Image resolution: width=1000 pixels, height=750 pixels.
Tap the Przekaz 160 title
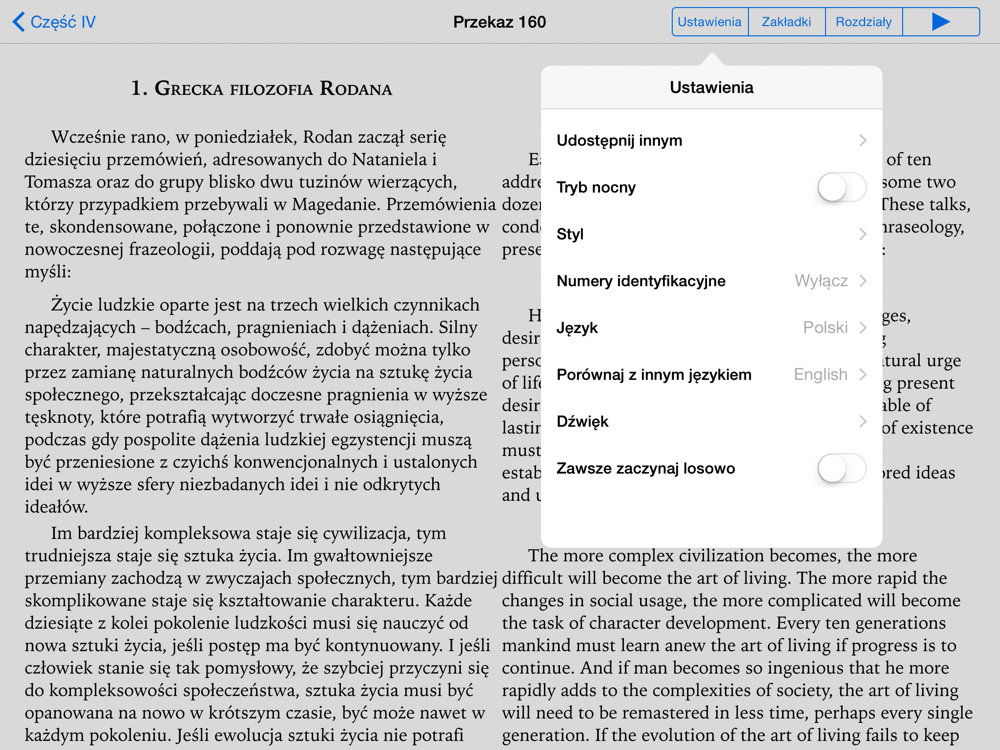click(499, 22)
